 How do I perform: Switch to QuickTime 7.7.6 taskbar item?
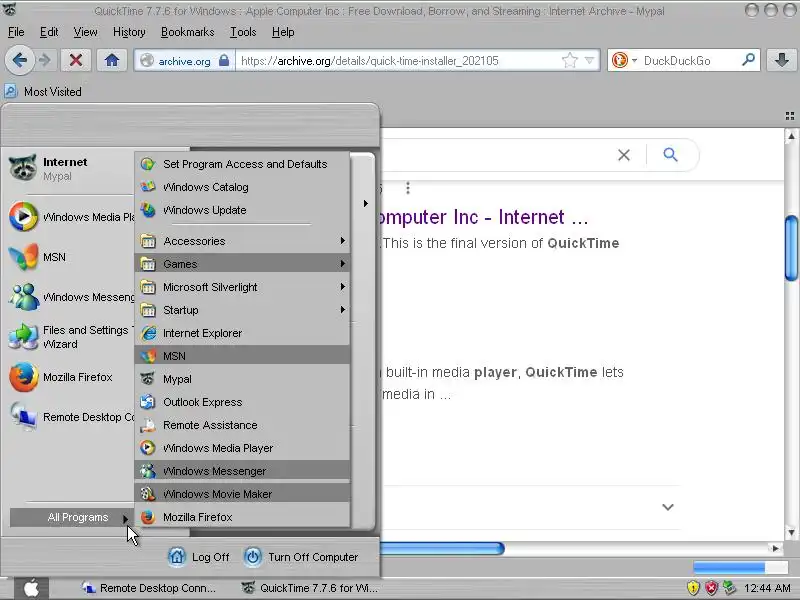310,588
